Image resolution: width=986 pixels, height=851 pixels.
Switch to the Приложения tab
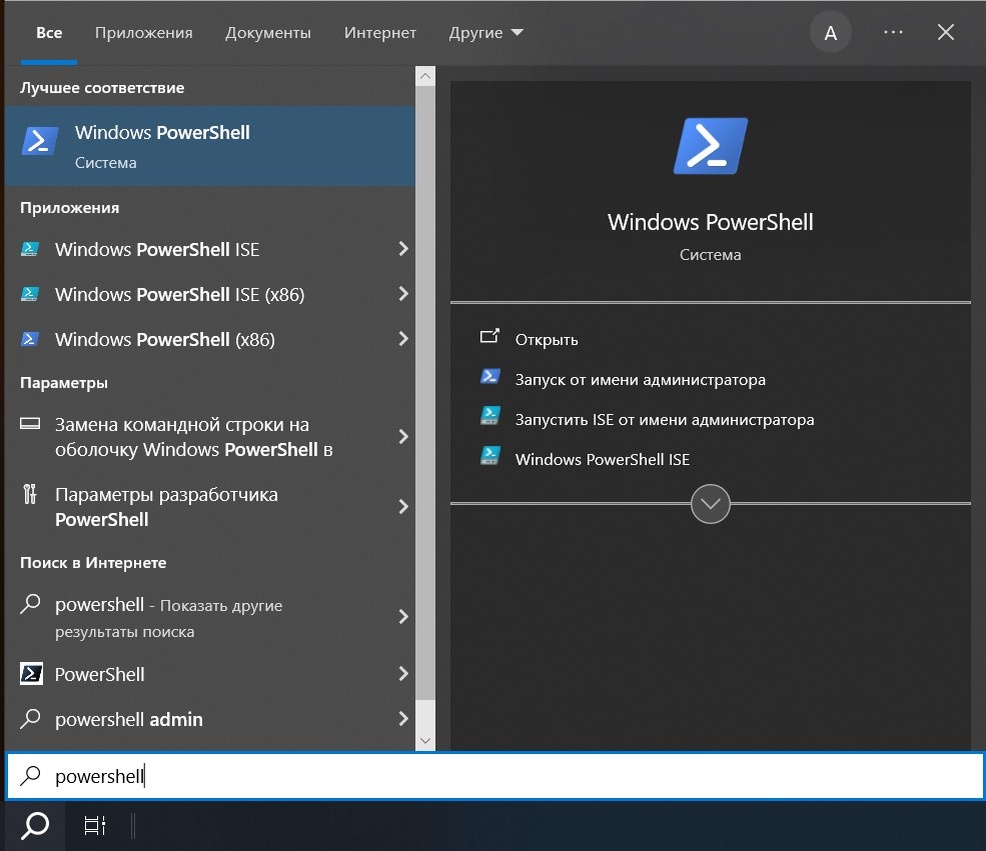pos(143,33)
